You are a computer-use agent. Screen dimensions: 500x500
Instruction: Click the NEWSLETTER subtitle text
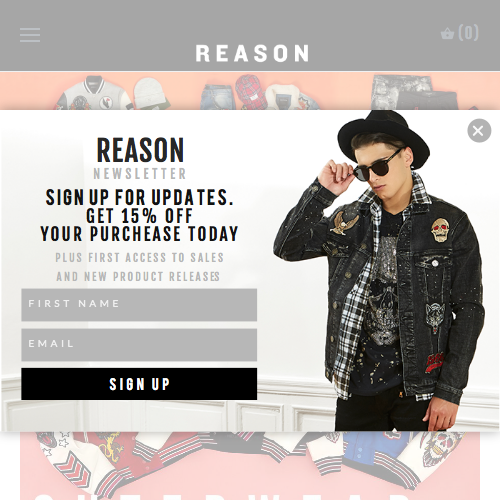[x=140, y=174]
